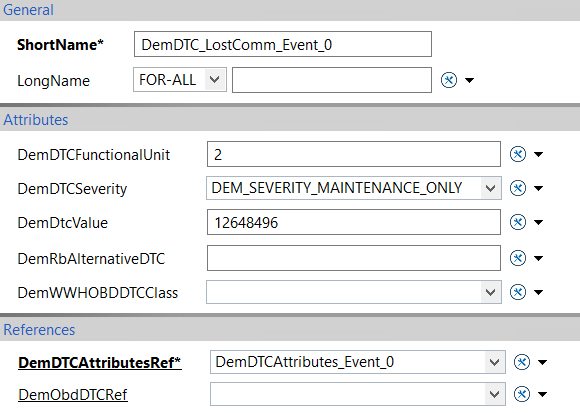Select the DemDTCFunctionalUnit value field

click(x=354, y=154)
